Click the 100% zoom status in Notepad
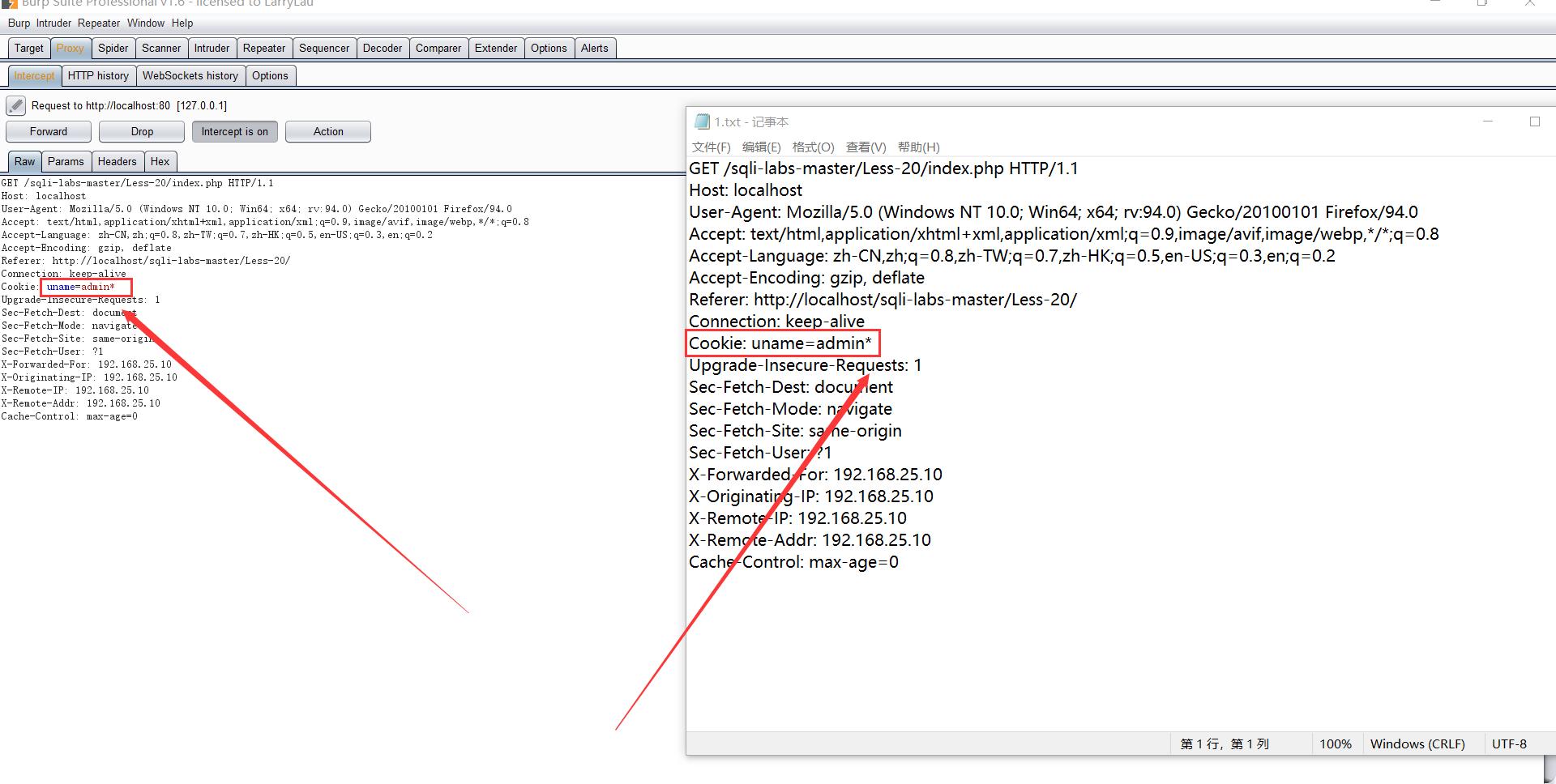The width and height of the screenshot is (1556, 784). pos(1336,744)
